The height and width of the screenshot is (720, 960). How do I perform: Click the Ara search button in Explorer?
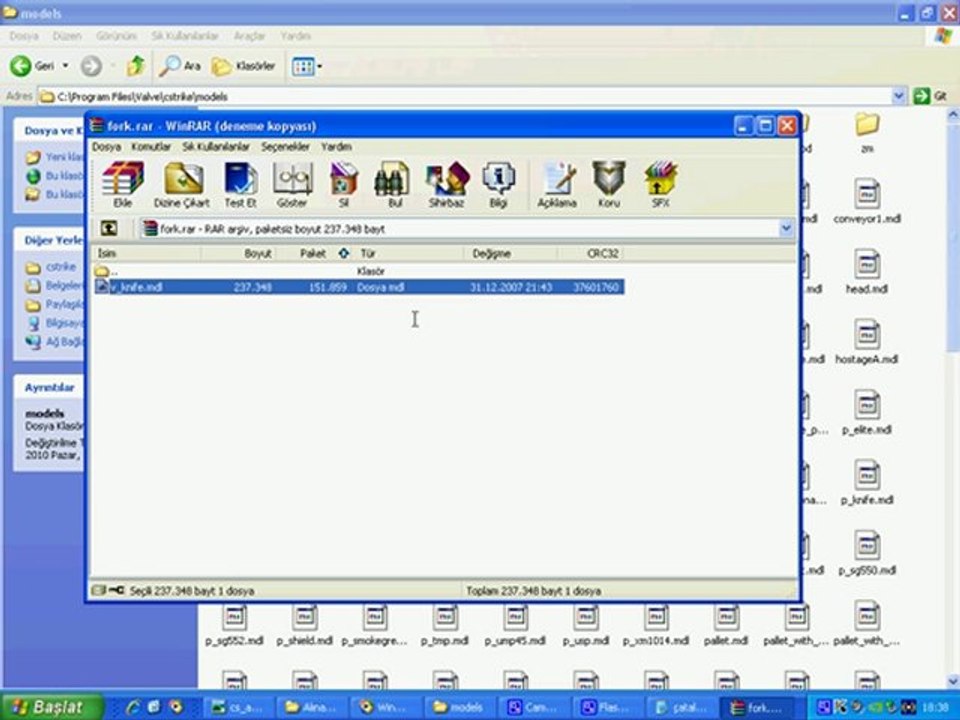click(x=179, y=66)
